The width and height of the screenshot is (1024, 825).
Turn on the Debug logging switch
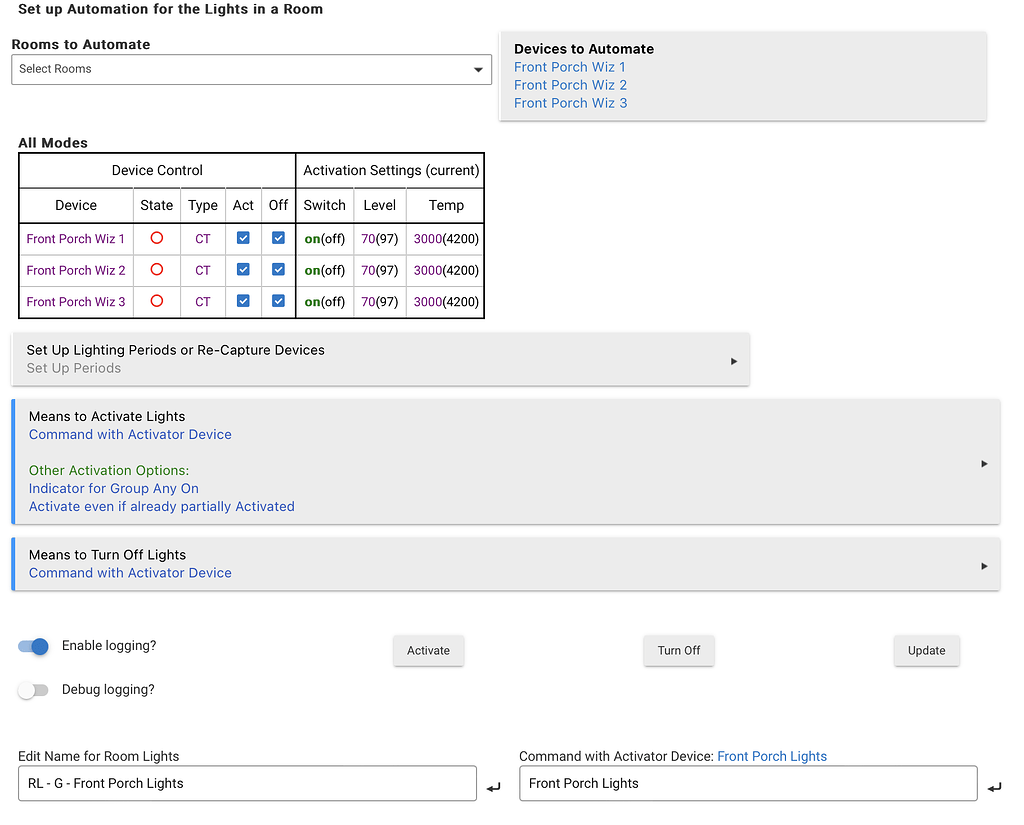click(33, 690)
